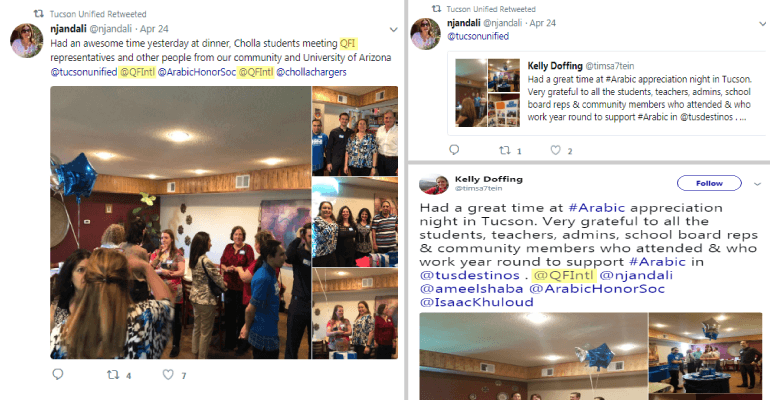Image resolution: width=770 pixels, height=400 pixels.
Task: Open the #Arabic hashtag in Kelly's tweet
Action: click(x=597, y=208)
